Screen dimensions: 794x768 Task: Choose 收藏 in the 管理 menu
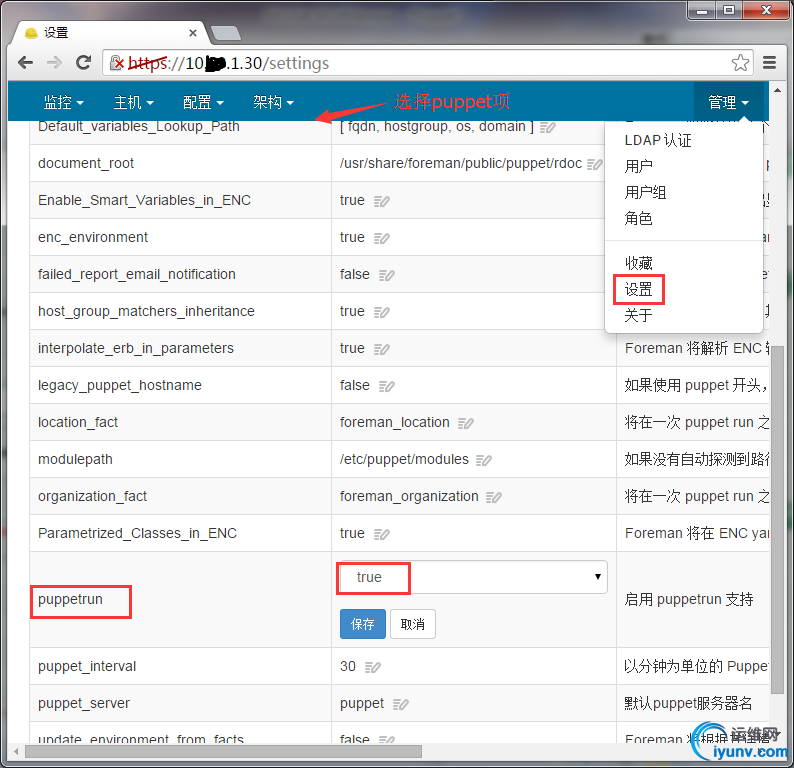point(638,263)
